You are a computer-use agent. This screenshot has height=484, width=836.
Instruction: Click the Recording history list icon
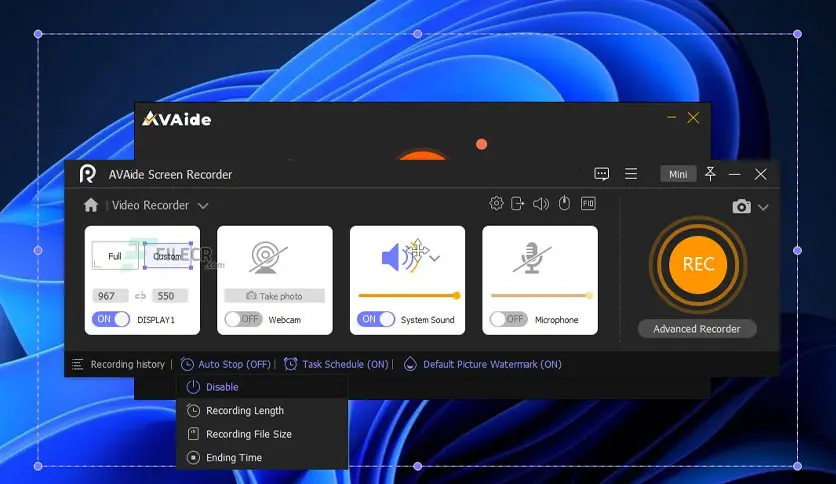[x=77, y=365]
